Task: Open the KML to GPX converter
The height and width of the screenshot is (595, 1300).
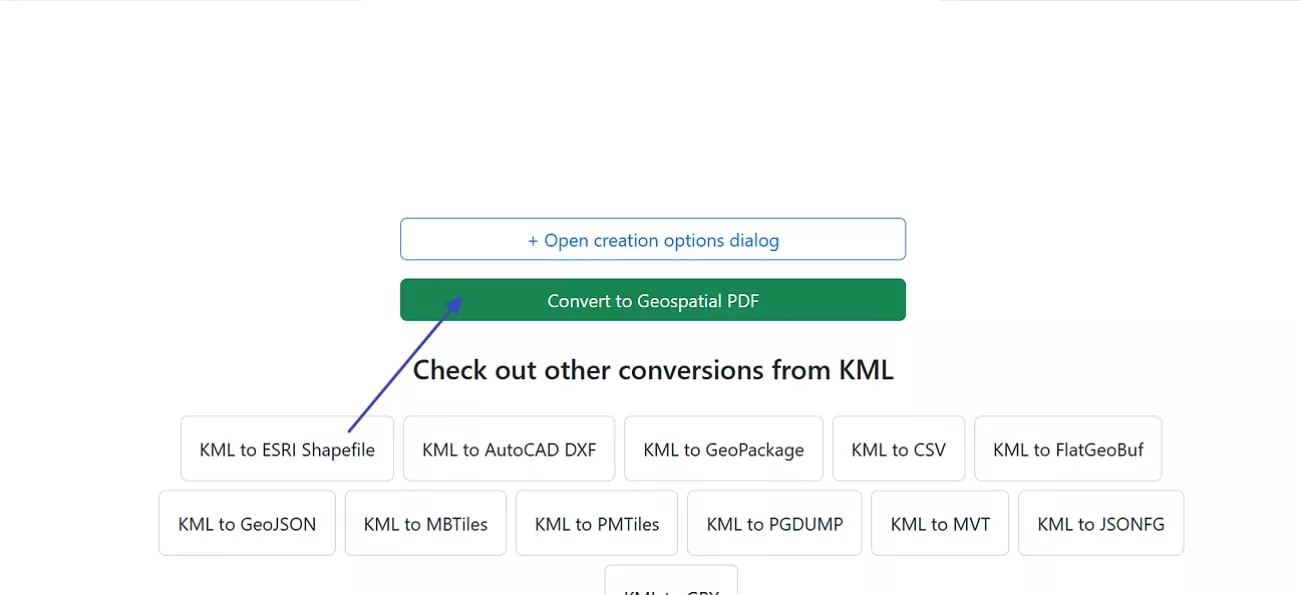Action: pyautogui.click(x=670, y=588)
